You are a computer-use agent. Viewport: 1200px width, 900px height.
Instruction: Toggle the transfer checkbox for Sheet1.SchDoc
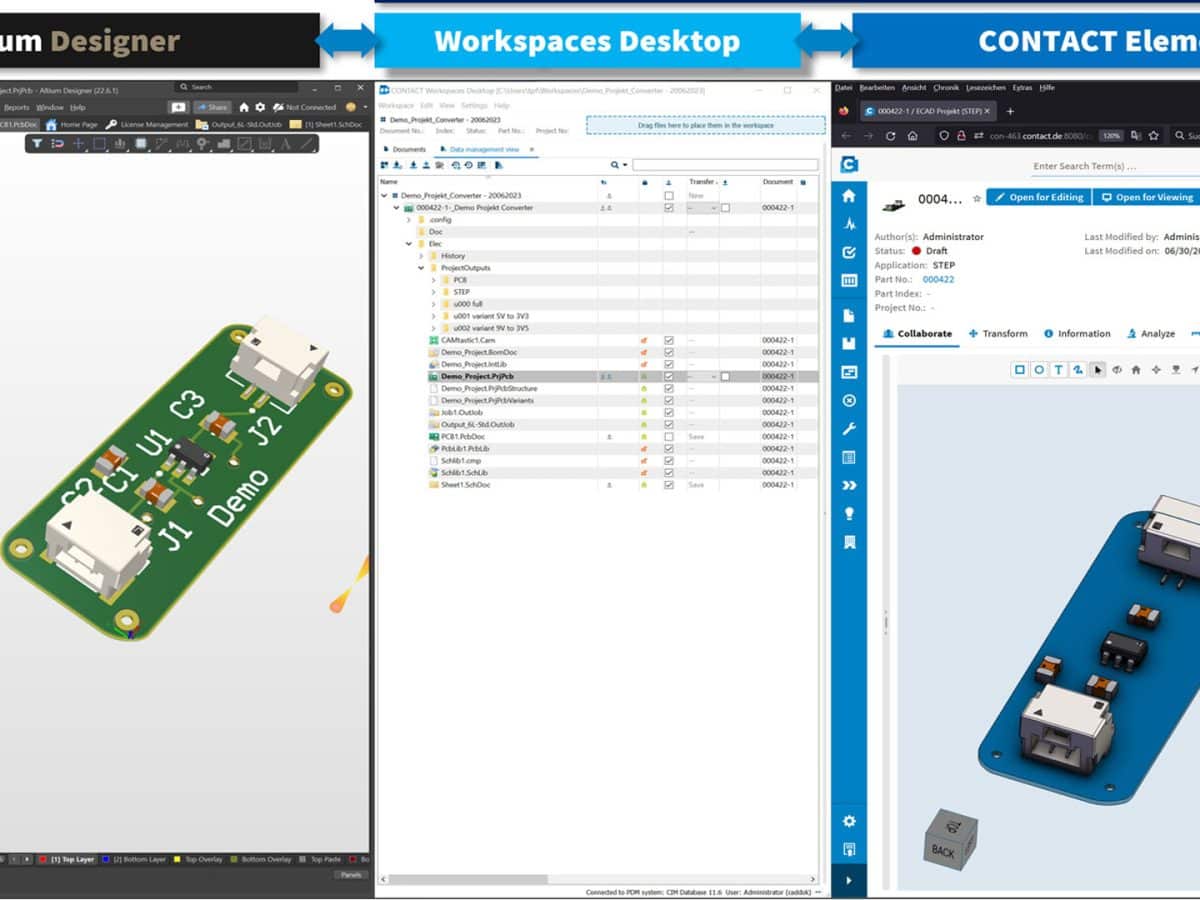[668, 485]
